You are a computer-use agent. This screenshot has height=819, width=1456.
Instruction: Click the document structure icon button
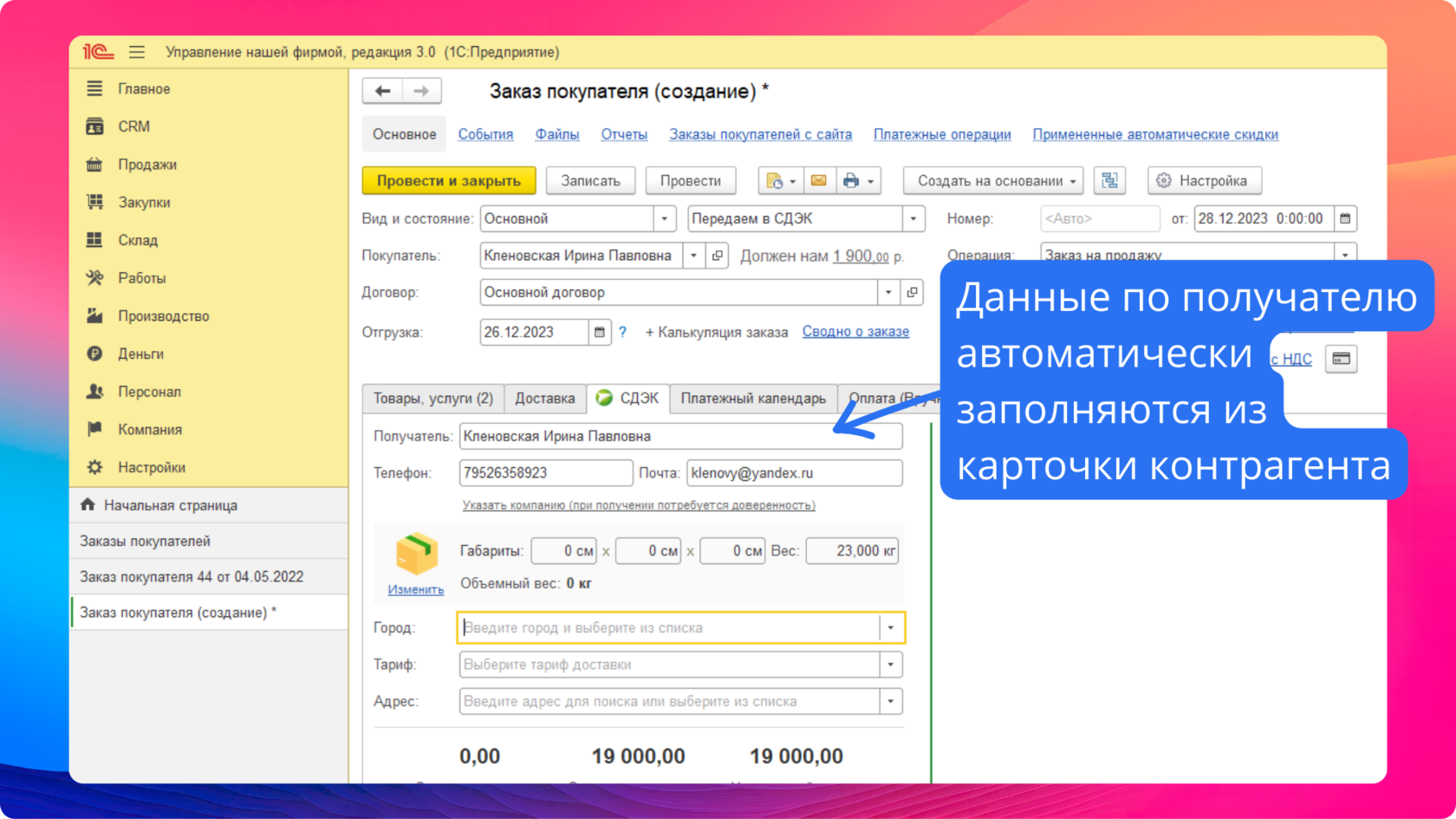click(1109, 181)
